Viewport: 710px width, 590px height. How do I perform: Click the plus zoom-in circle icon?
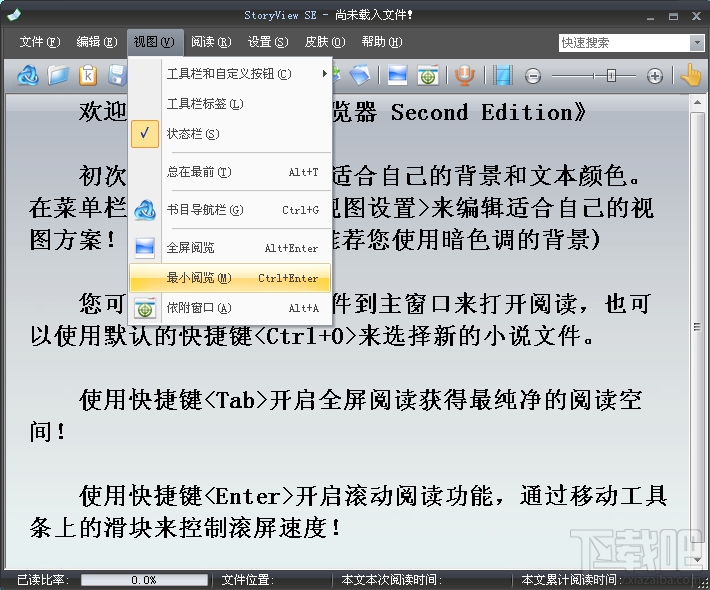click(x=655, y=76)
